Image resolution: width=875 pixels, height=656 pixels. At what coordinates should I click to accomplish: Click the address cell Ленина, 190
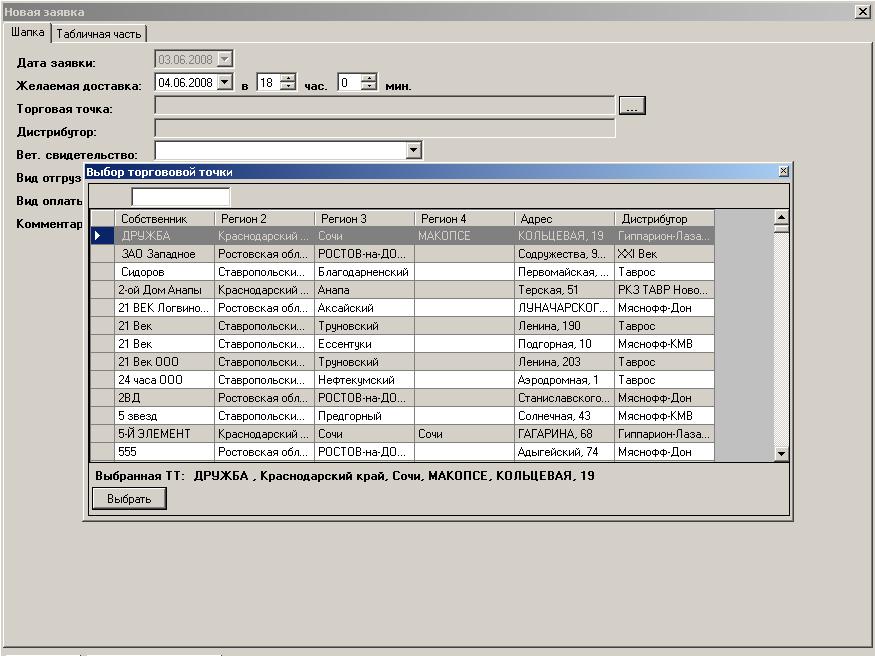[564, 326]
